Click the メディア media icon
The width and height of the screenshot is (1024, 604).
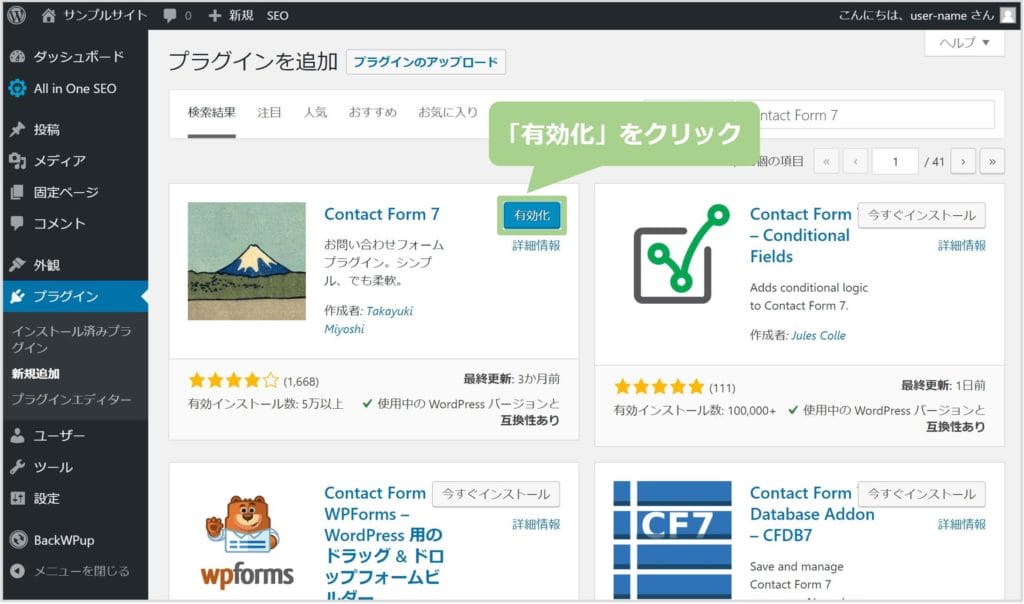click(x=18, y=161)
